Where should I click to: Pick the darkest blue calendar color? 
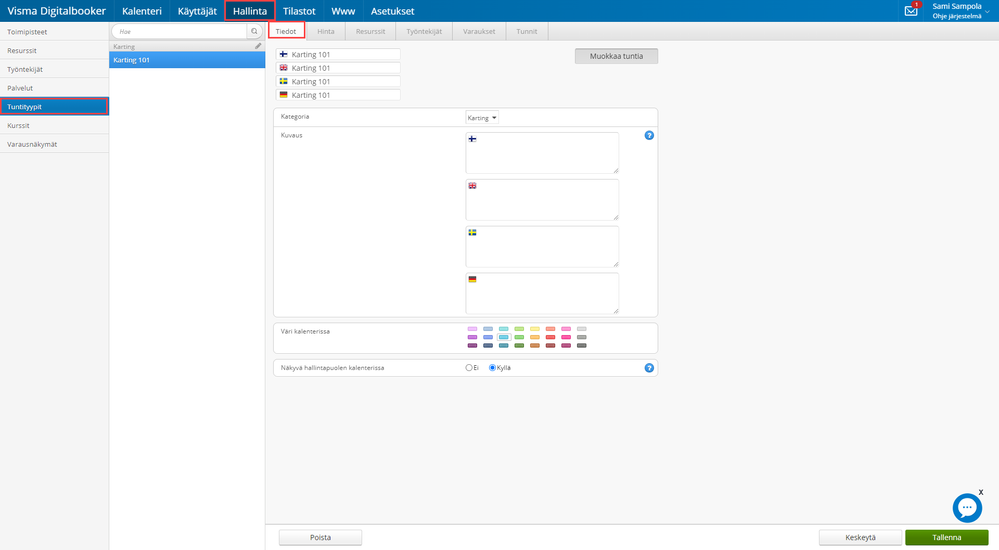[x=488, y=345]
